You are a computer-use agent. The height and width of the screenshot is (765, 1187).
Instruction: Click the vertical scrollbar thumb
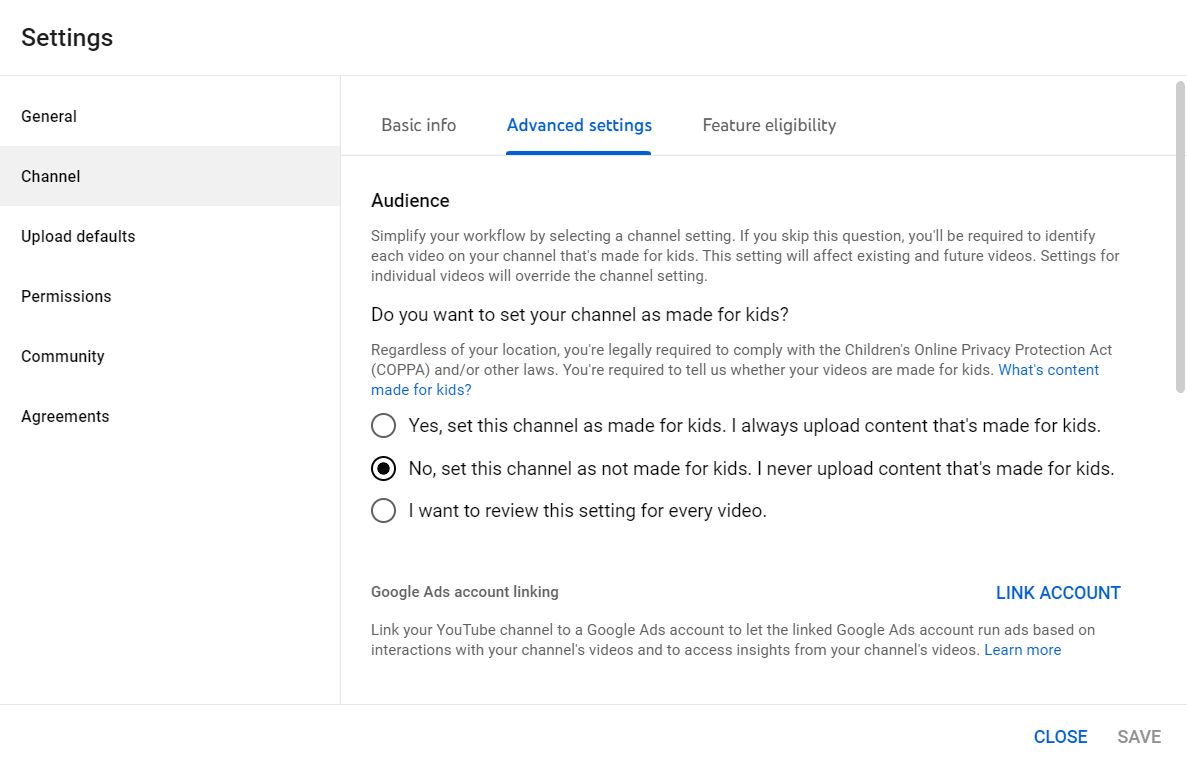pos(1180,238)
